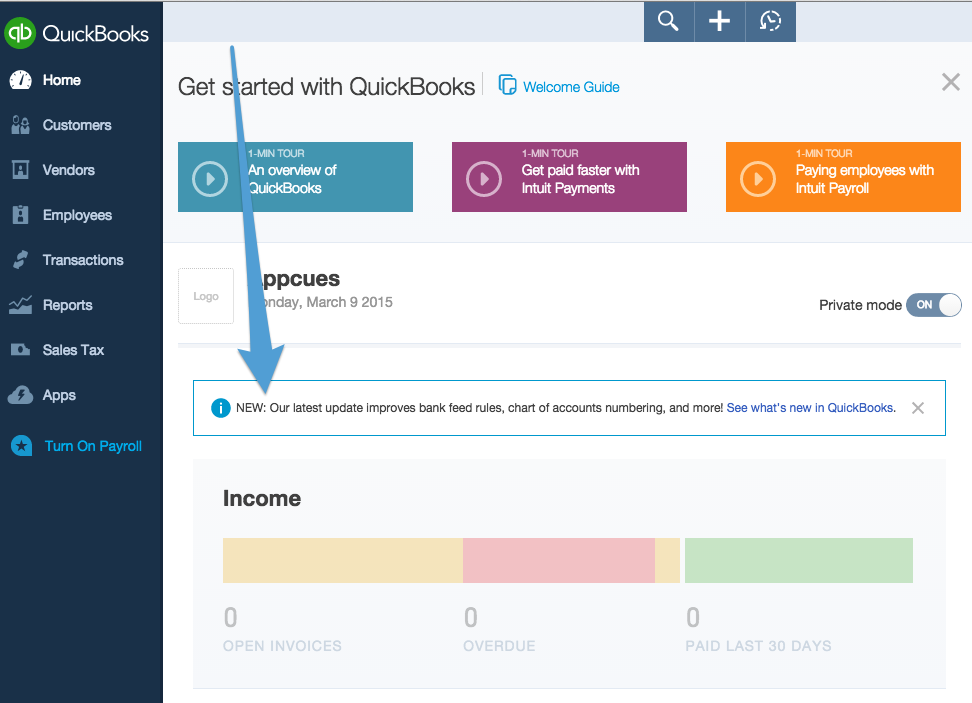Open Customers in the sidebar
972x703 pixels.
pyautogui.click(x=77, y=125)
